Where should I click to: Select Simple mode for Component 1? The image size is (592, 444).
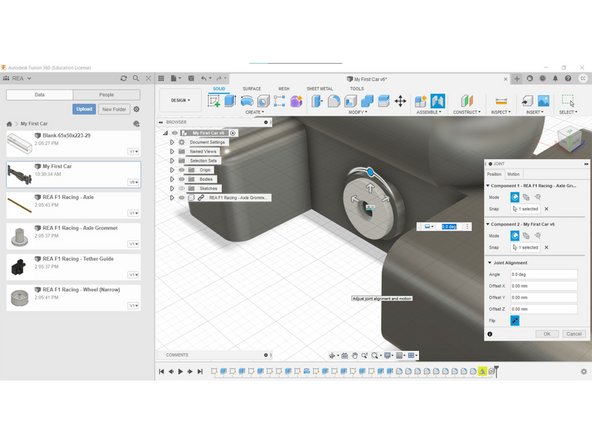coord(515,197)
